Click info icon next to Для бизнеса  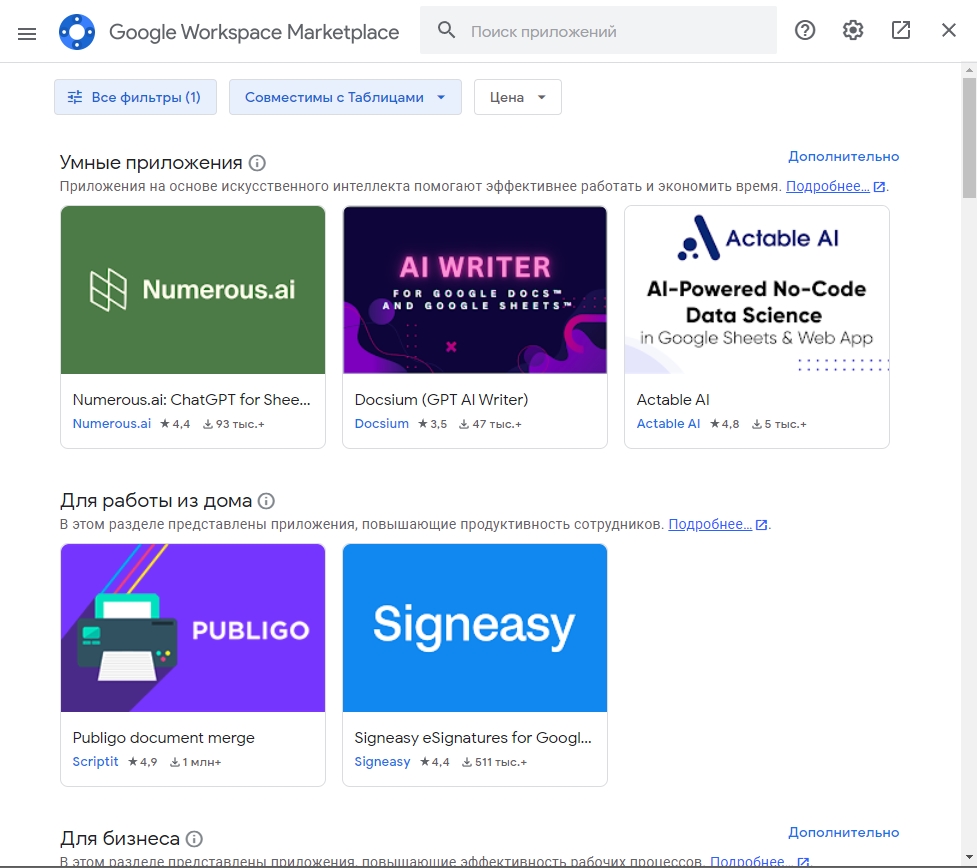coord(194,839)
